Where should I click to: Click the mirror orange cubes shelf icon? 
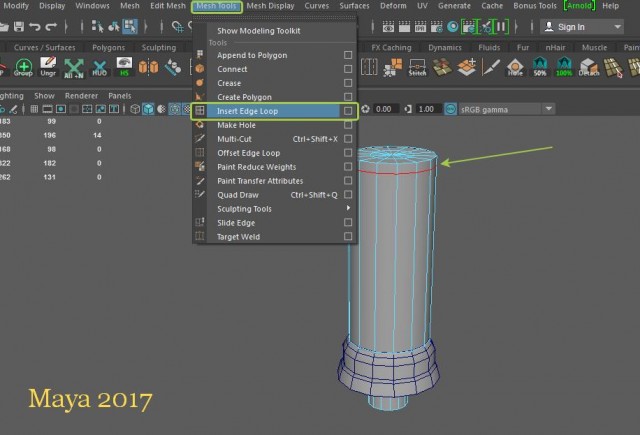[148, 67]
